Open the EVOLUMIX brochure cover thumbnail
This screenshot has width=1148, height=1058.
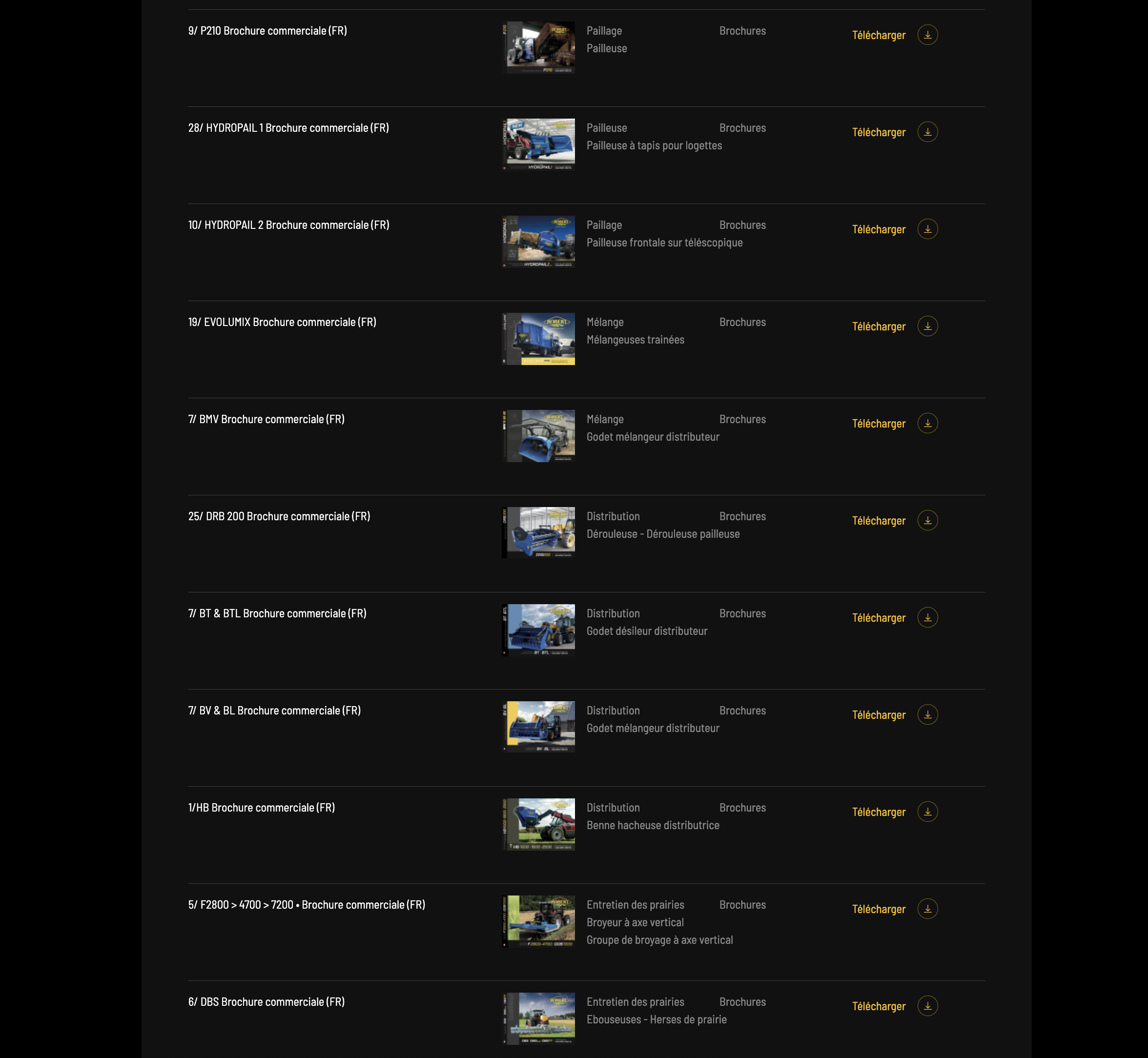pos(538,339)
